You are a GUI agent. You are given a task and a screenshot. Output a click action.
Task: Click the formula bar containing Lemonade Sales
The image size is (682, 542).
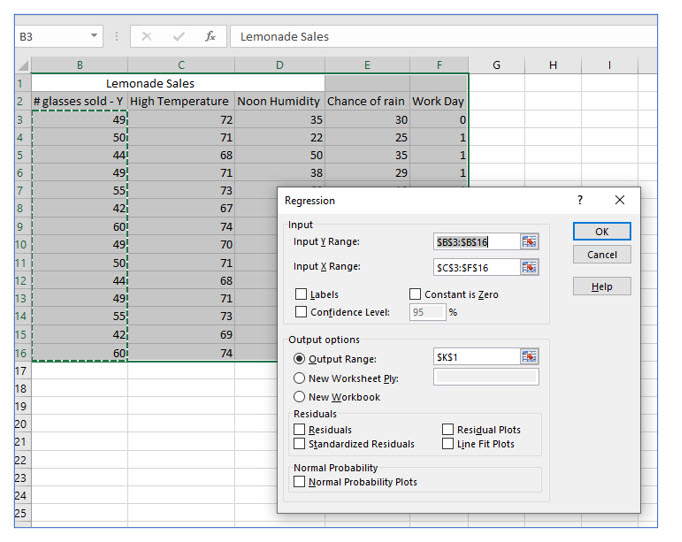tap(444, 37)
